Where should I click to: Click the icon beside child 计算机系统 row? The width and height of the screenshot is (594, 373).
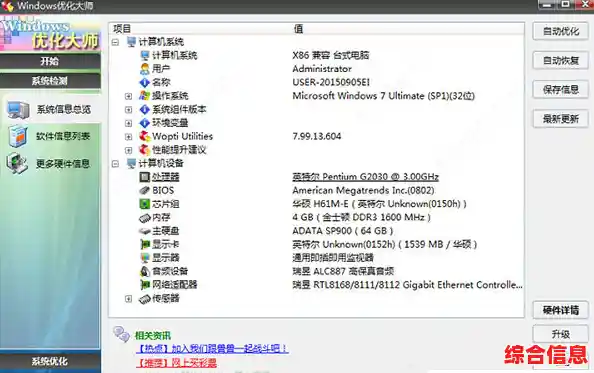144,55
